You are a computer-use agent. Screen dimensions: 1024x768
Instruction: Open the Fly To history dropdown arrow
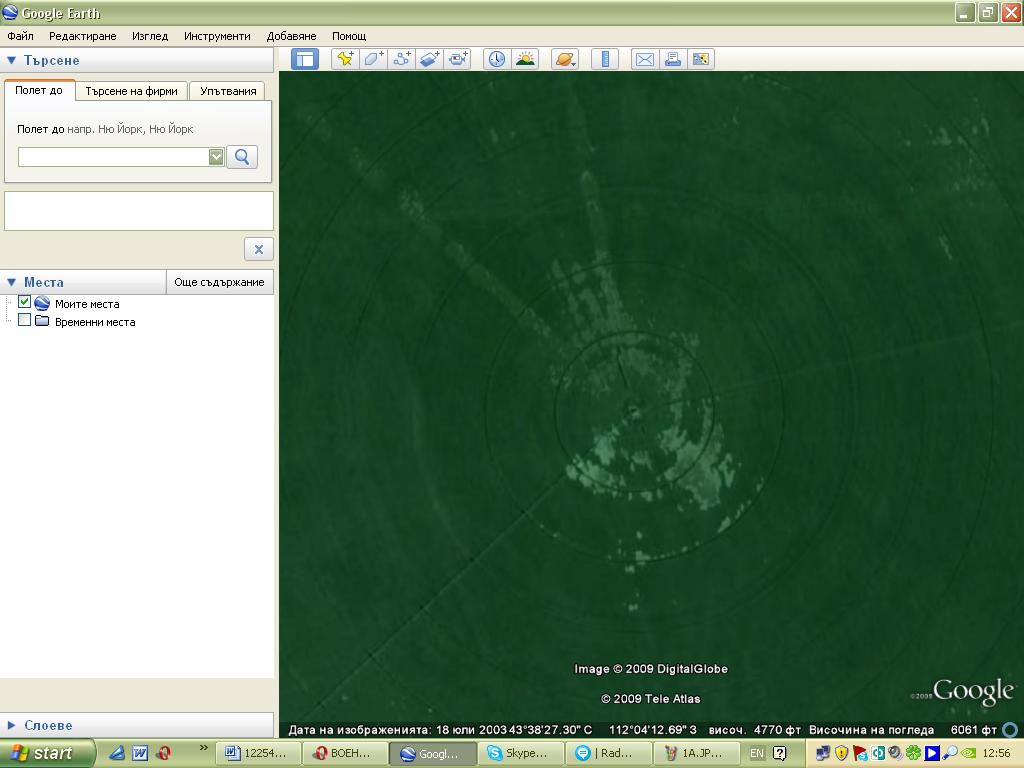pos(216,157)
